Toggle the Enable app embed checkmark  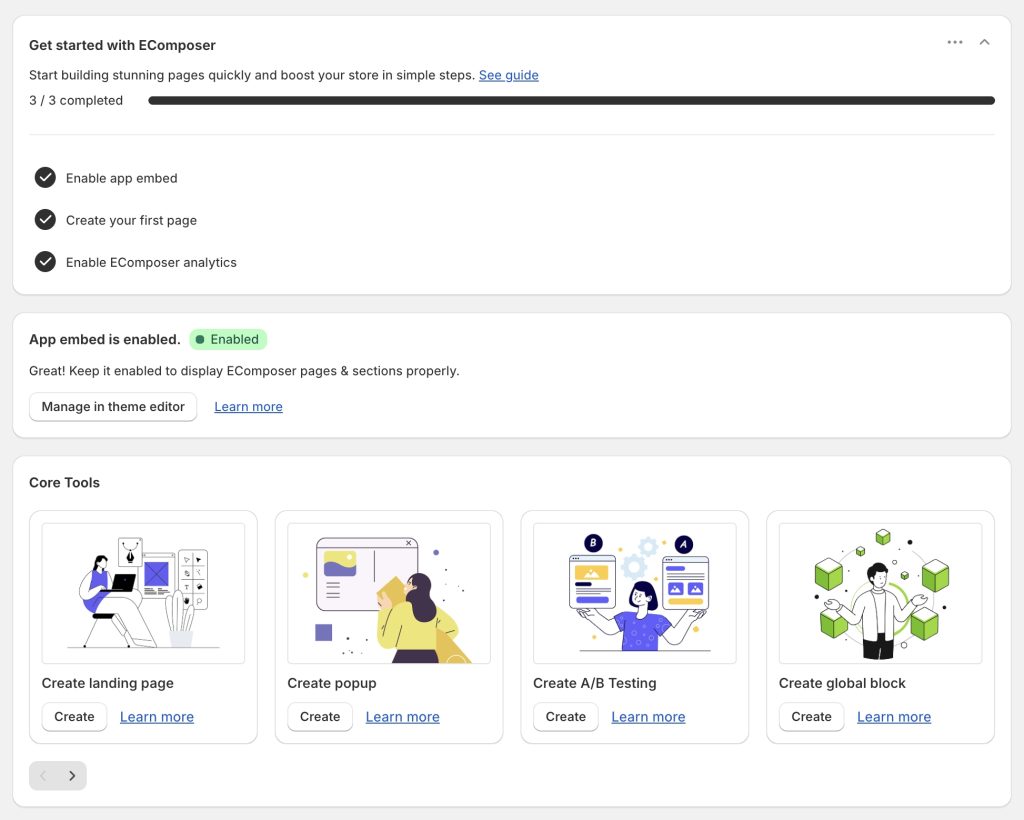45,178
